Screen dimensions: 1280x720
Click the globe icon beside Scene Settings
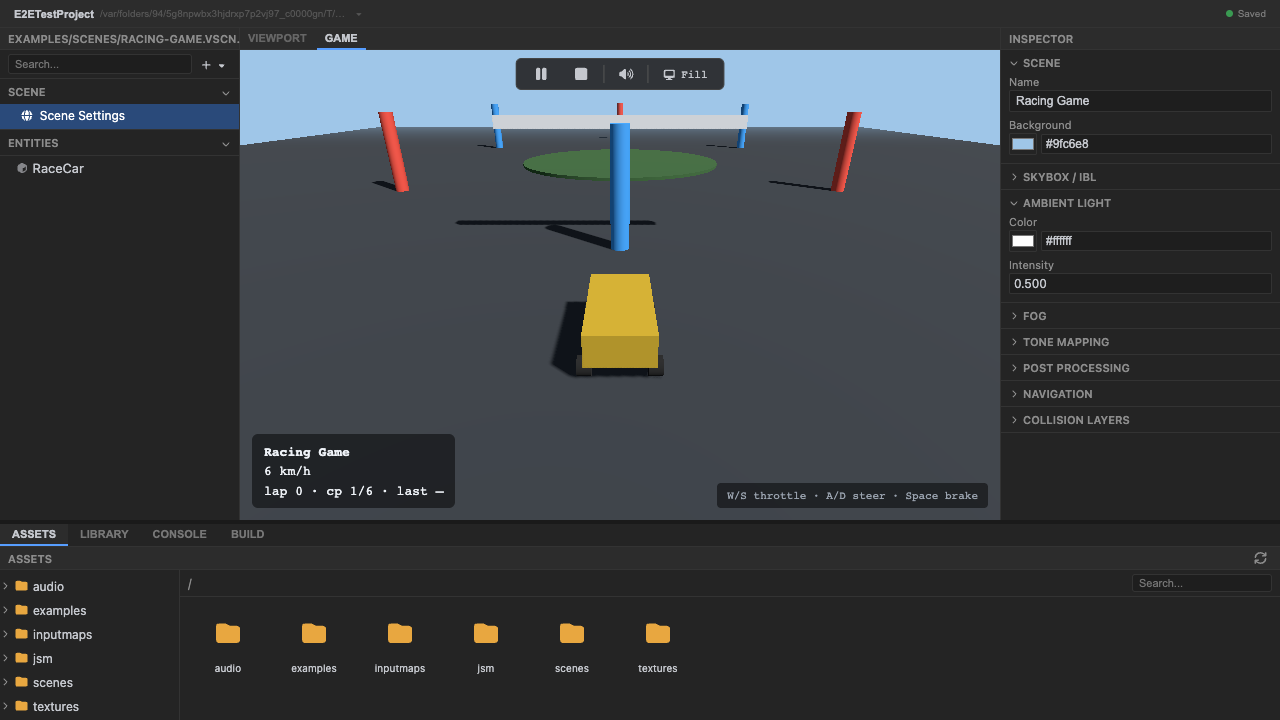coord(27,116)
